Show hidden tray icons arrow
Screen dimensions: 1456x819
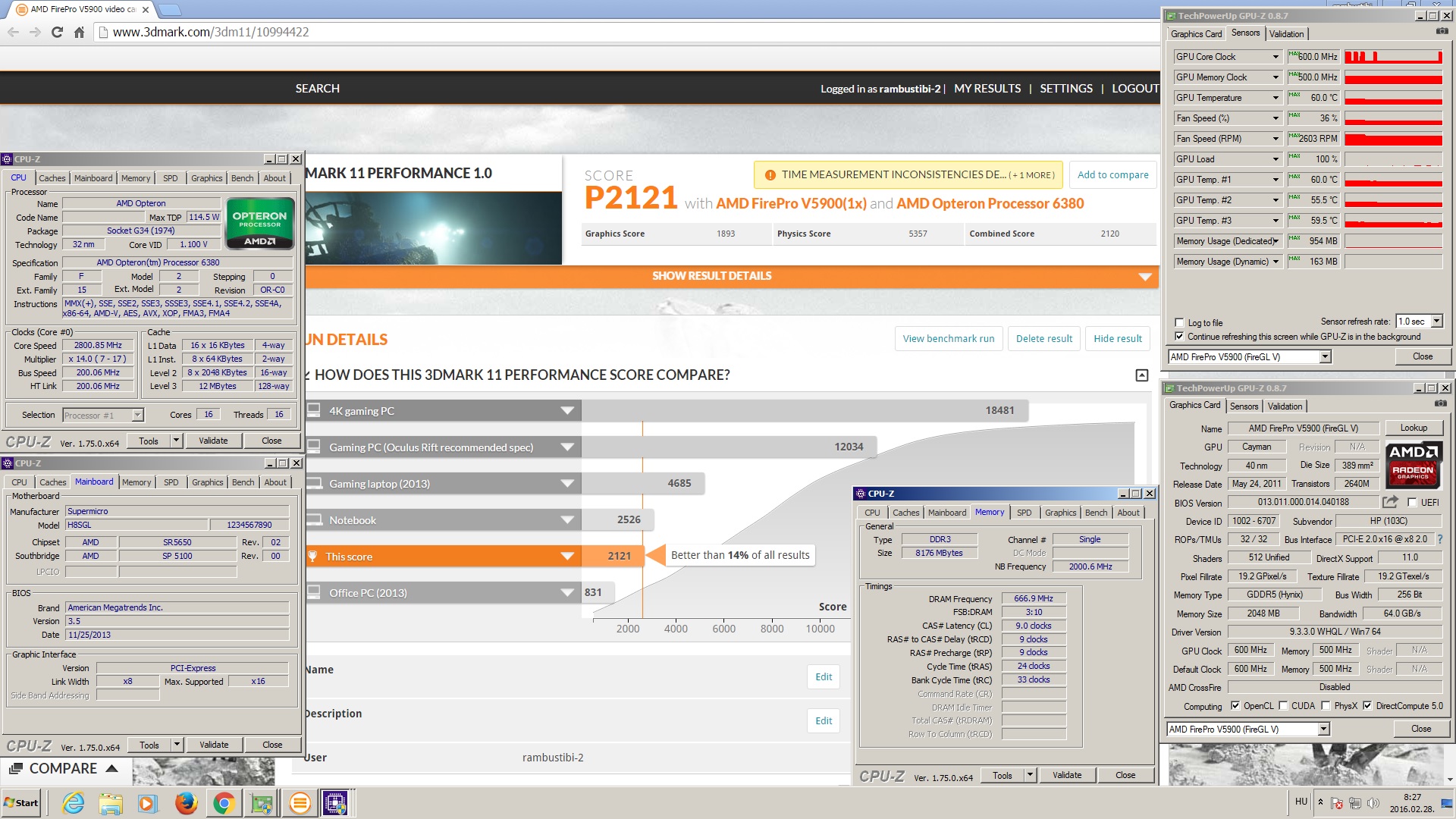tap(1320, 802)
